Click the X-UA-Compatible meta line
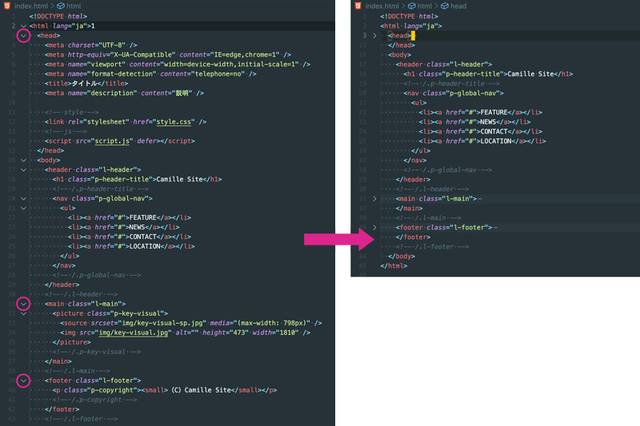Image resolution: width=640 pixels, height=426 pixels. coord(168,55)
